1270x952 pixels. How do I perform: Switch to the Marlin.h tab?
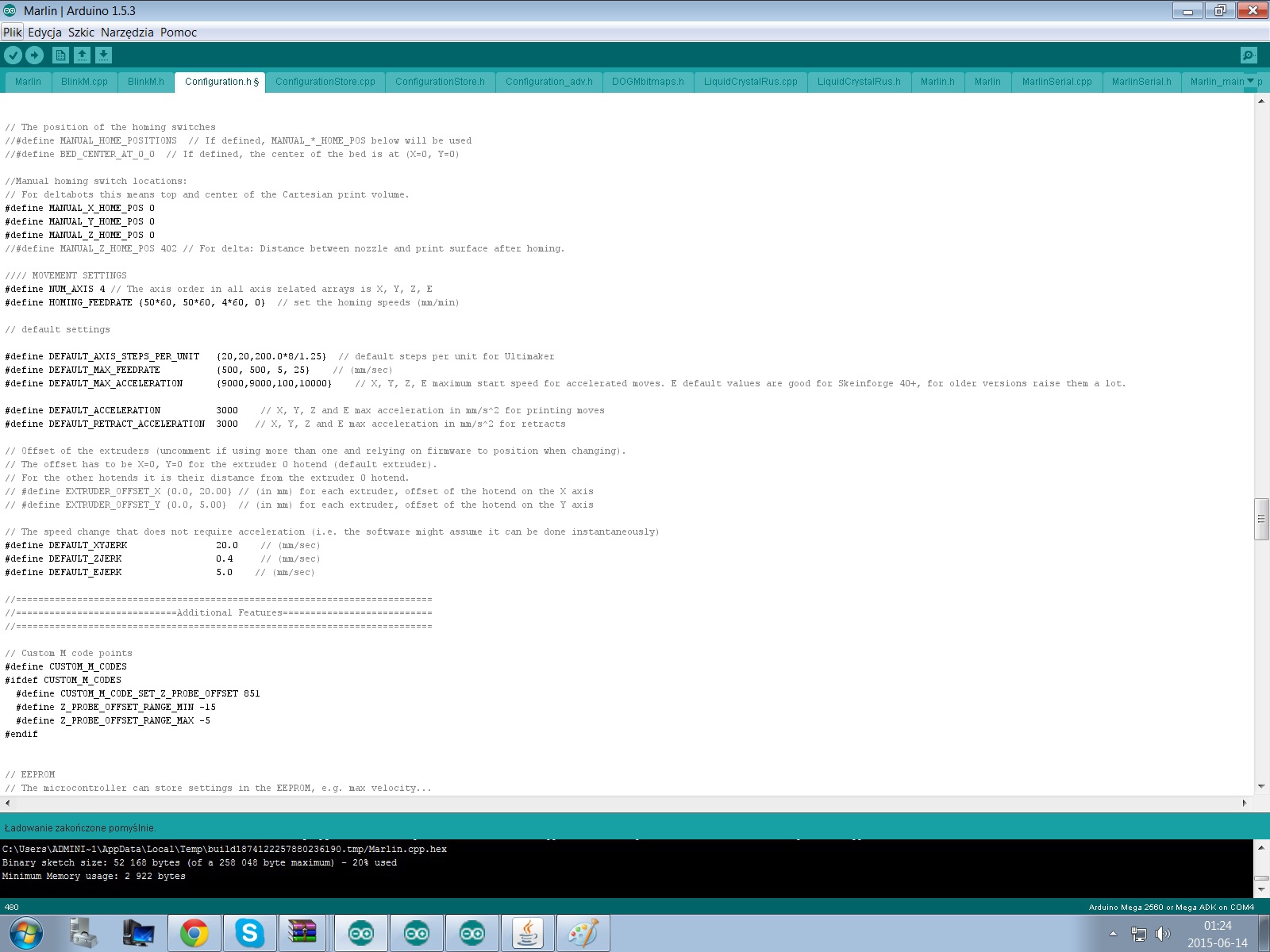click(x=937, y=82)
